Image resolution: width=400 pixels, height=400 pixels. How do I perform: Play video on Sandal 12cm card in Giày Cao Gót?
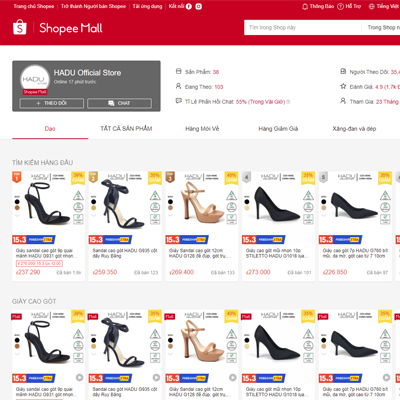click(x=233, y=377)
